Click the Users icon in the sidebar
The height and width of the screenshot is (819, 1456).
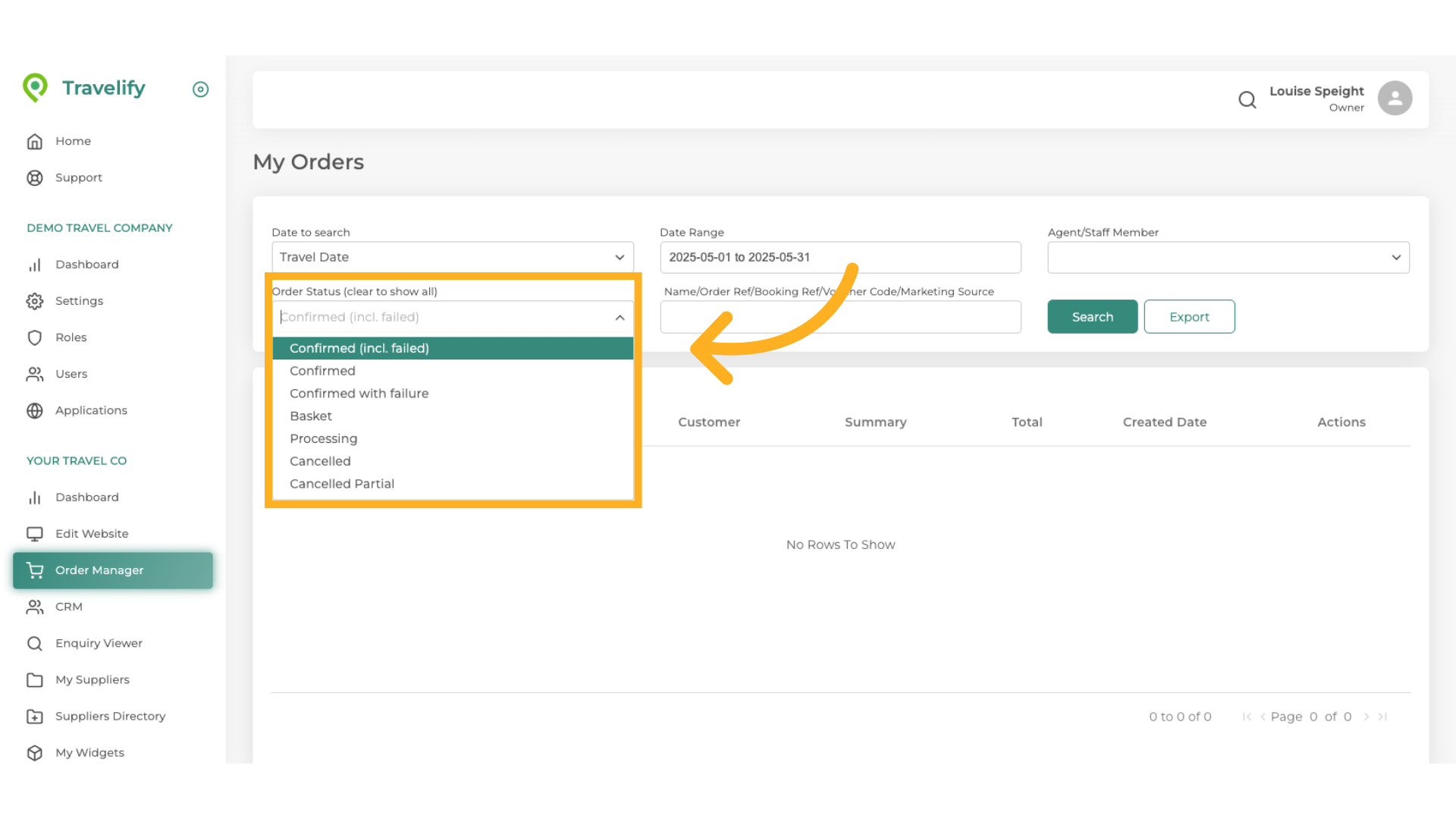(35, 374)
